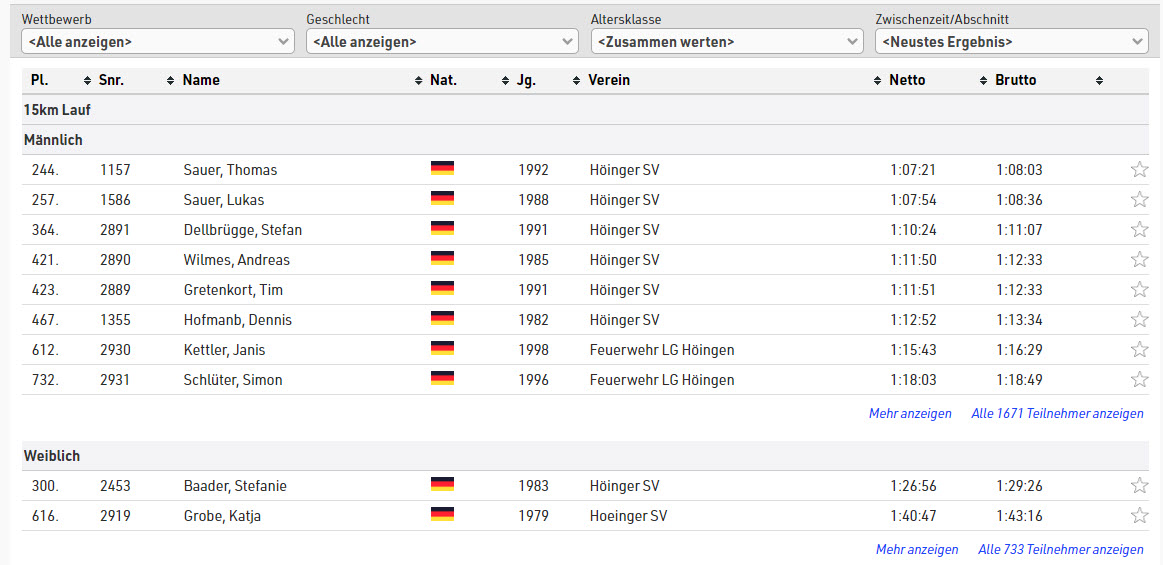Add Katja Grobe to favorites star
Screen dimensions: 1163x565
(x=1139, y=516)
